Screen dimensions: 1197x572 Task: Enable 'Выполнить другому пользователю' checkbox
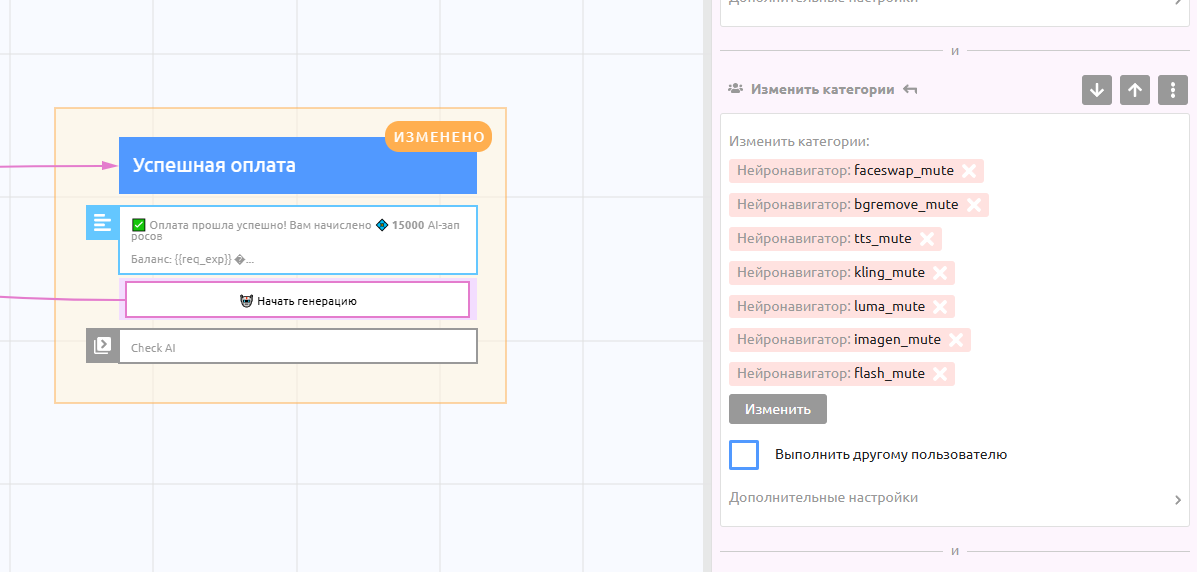744,455
